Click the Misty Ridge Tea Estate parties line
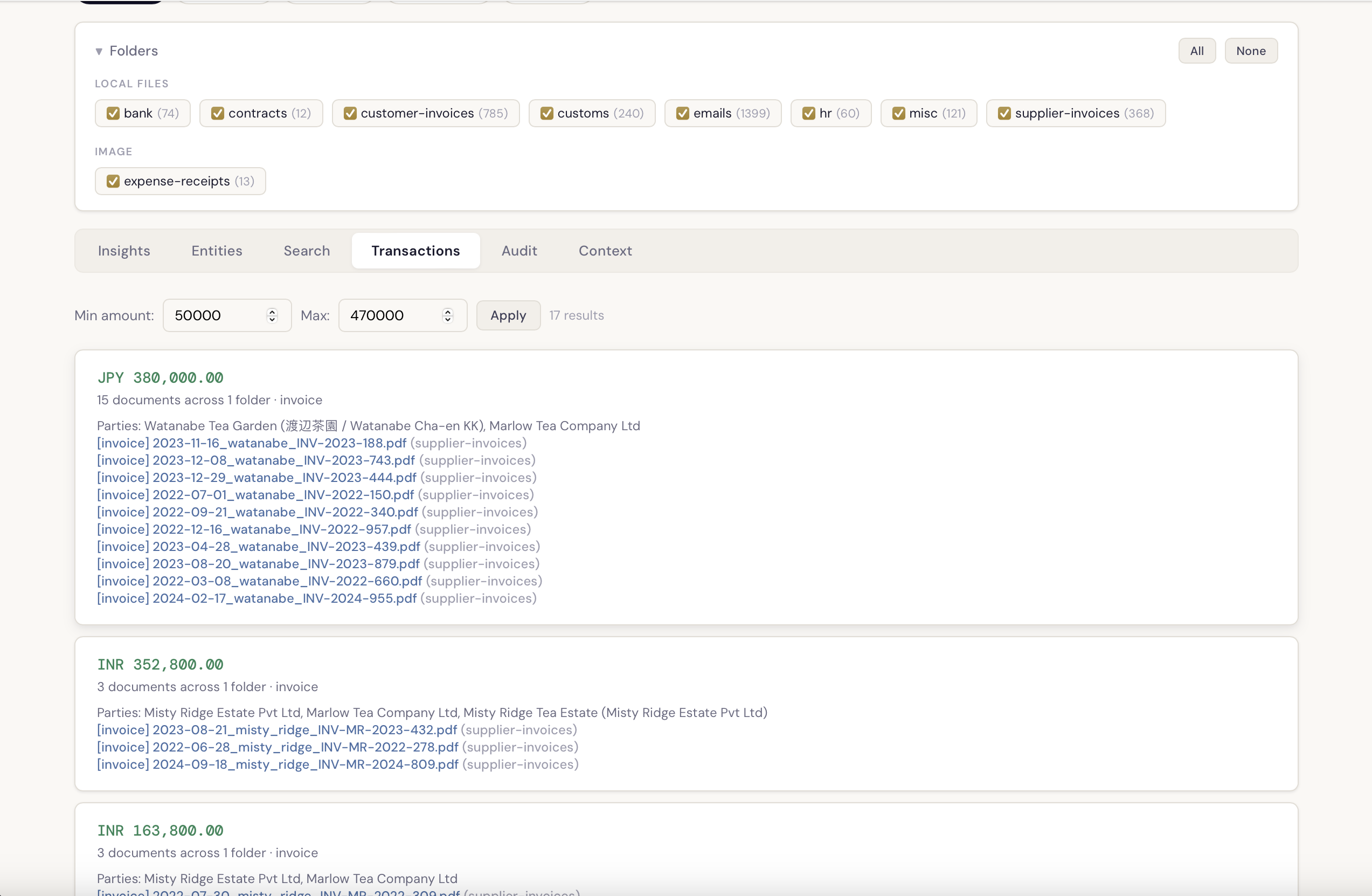1372x896 pixels. tap(432, 713)
